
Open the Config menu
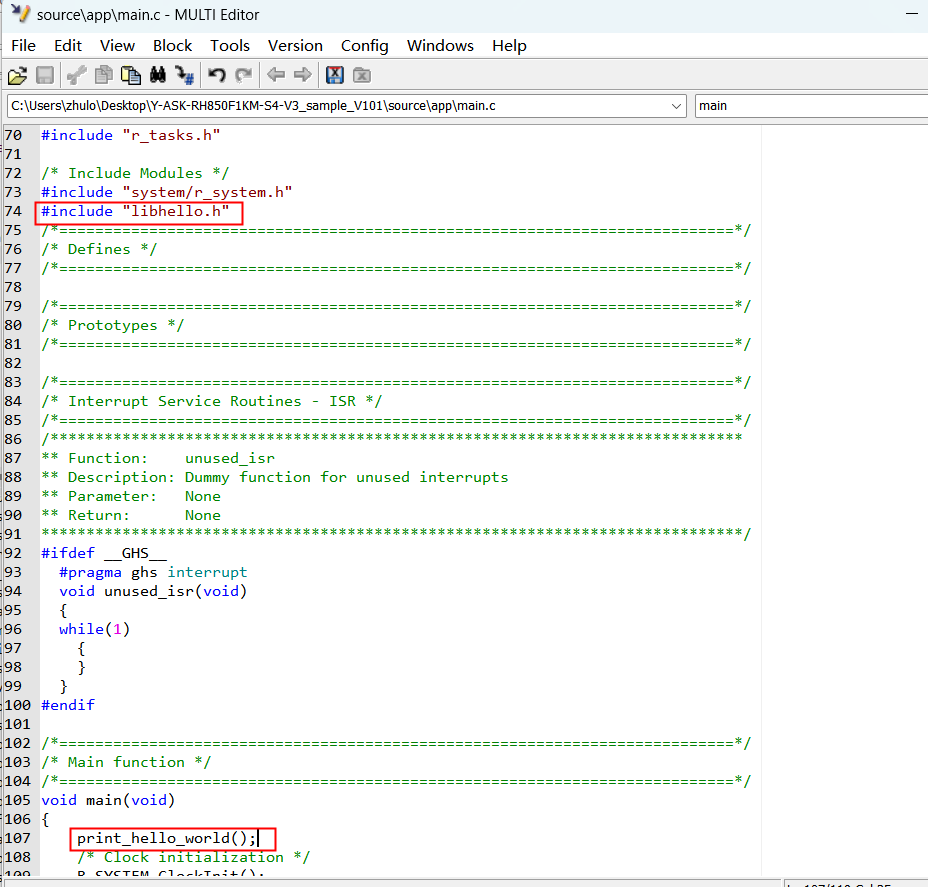364,46
